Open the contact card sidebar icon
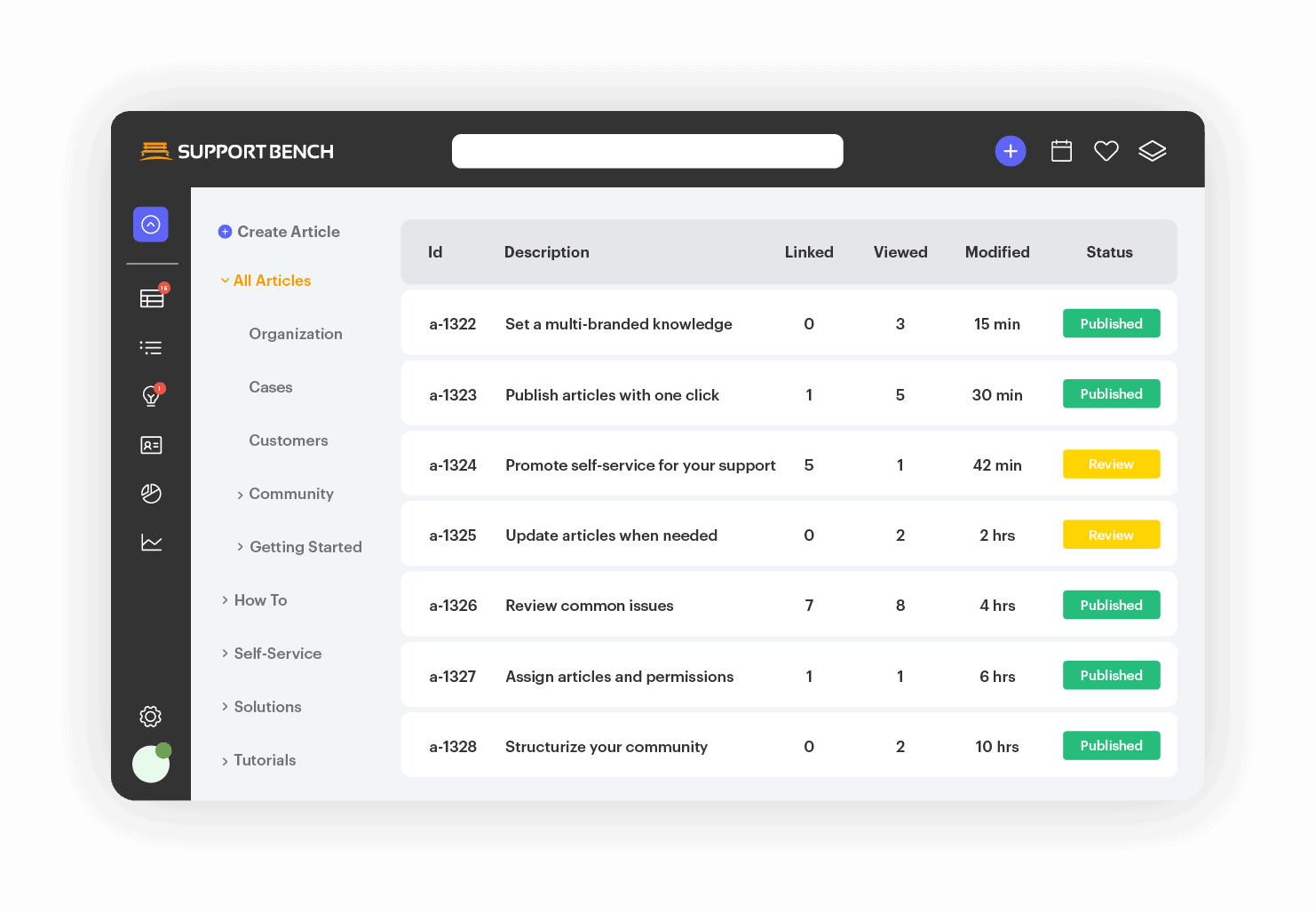Viewport: 1316px width, 912px height. tap(151, 445)
